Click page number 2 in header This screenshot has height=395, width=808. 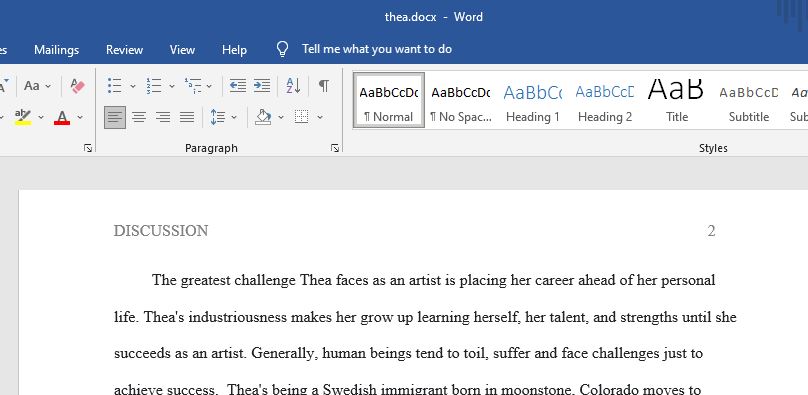click(x=711, y=231)
